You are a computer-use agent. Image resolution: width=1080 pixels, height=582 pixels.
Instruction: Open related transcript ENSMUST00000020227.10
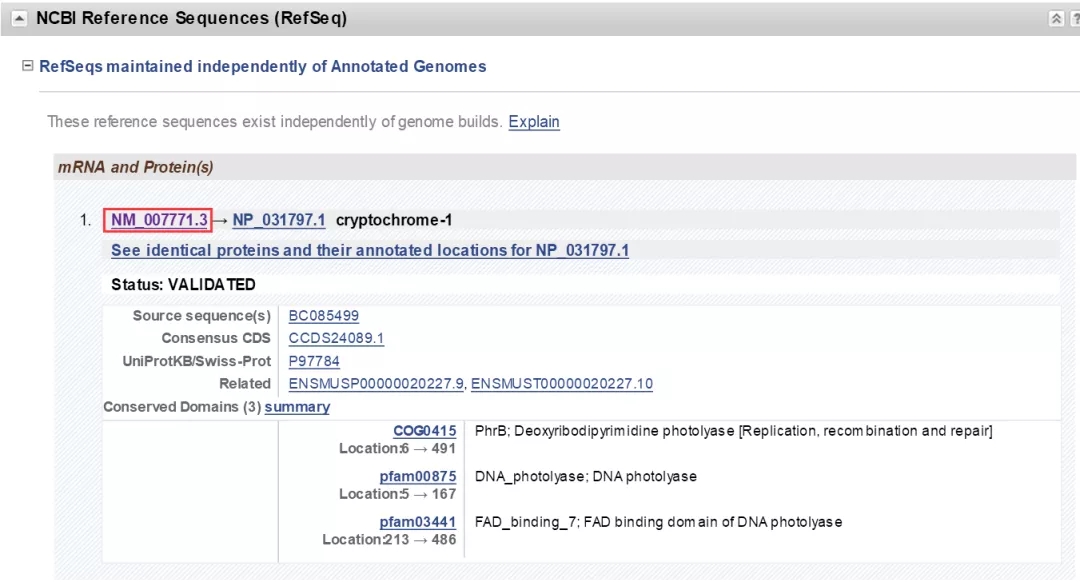tap(560, 384)
